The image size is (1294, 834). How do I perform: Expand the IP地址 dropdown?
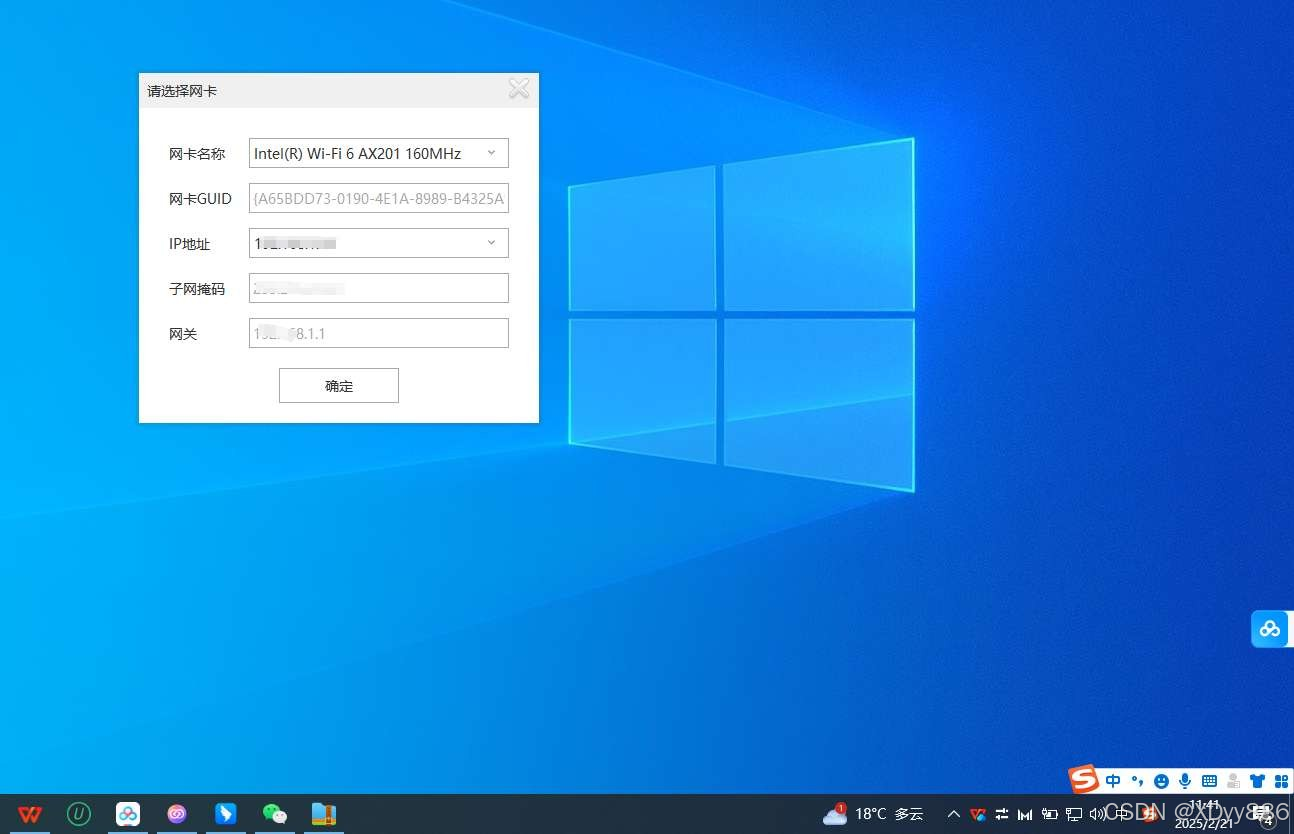(x=491, y=243)
